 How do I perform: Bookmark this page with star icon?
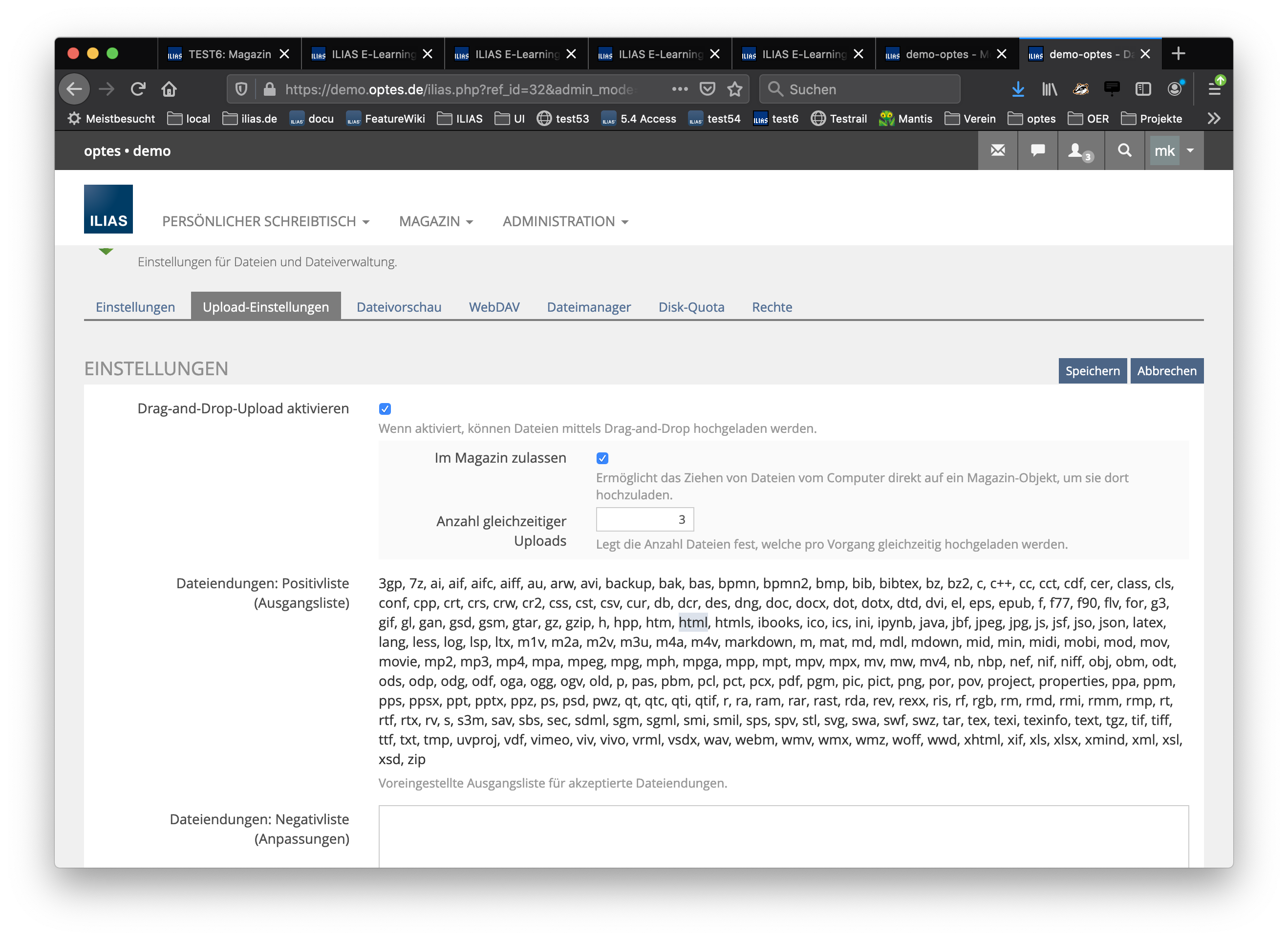(x=735, y=89)
